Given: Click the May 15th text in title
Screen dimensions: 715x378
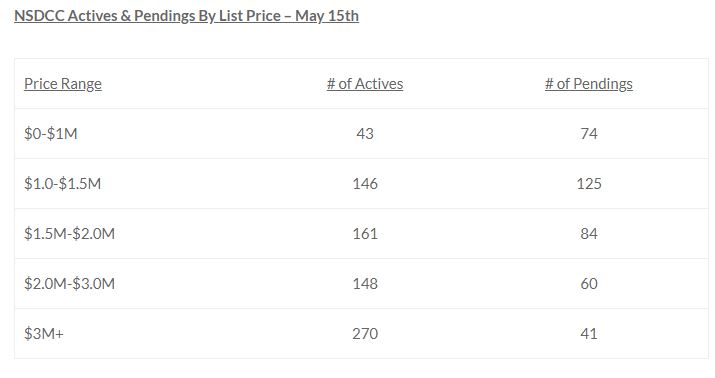Looking at the screenshot, I should [x=327, y=16].
